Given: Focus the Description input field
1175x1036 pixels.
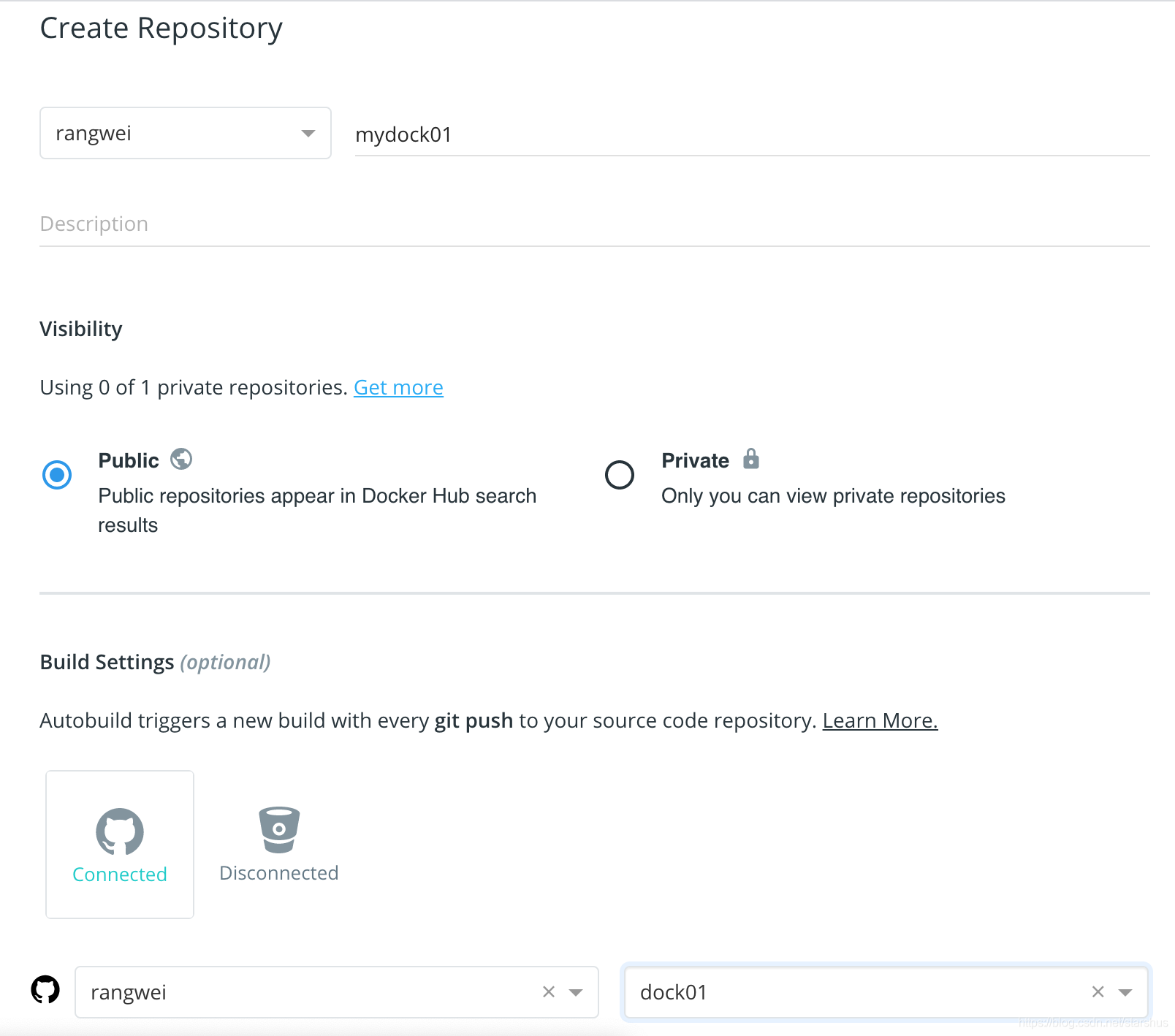Looking at the screenshot, I should pos(595,224).
